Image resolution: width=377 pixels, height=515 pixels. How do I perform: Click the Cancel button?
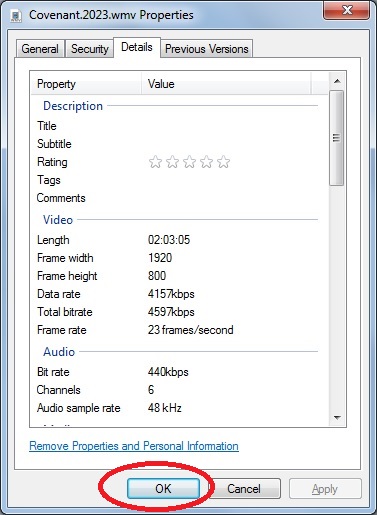point(244,489)
